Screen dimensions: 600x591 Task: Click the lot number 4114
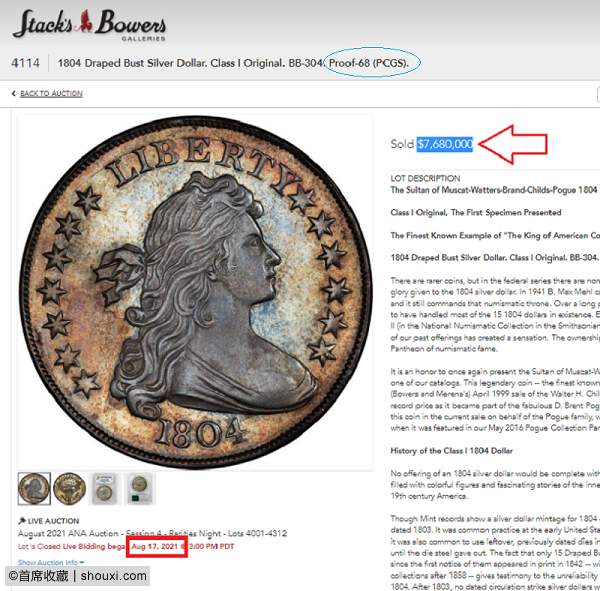(25, 63)
